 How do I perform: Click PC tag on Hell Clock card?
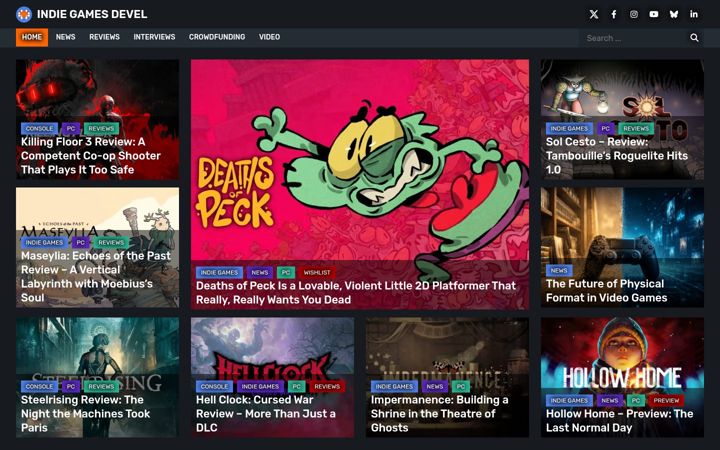click(x=297, y=387)
